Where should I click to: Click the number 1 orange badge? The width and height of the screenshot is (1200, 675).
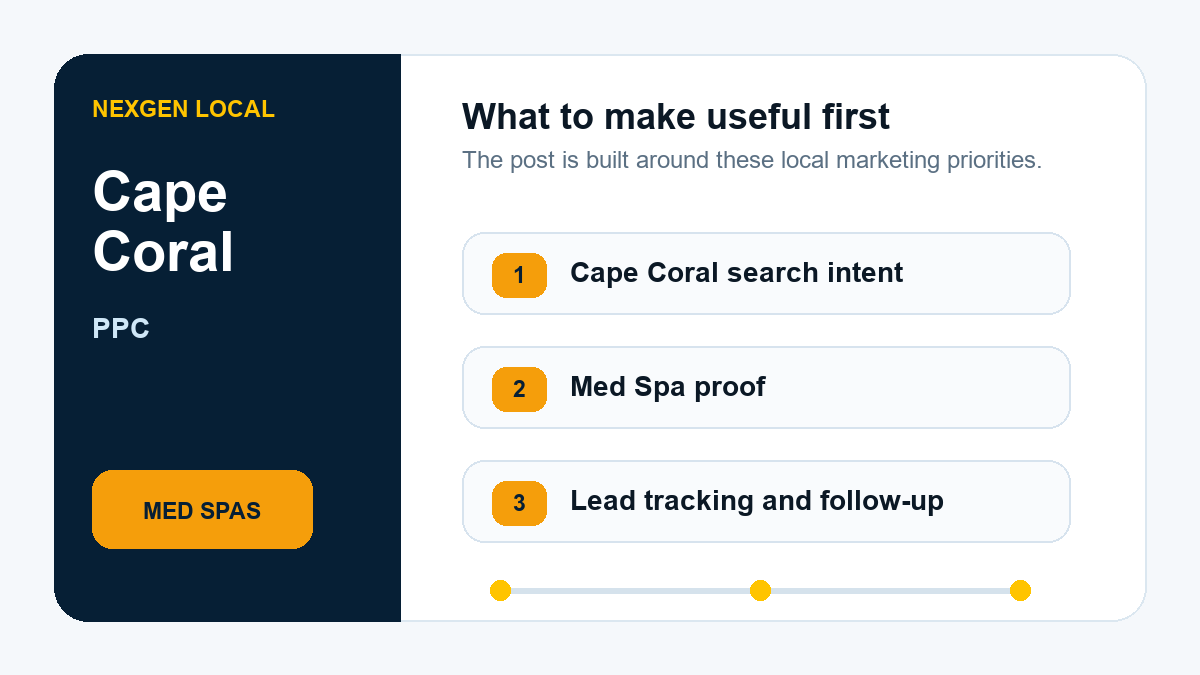(519, 275)
